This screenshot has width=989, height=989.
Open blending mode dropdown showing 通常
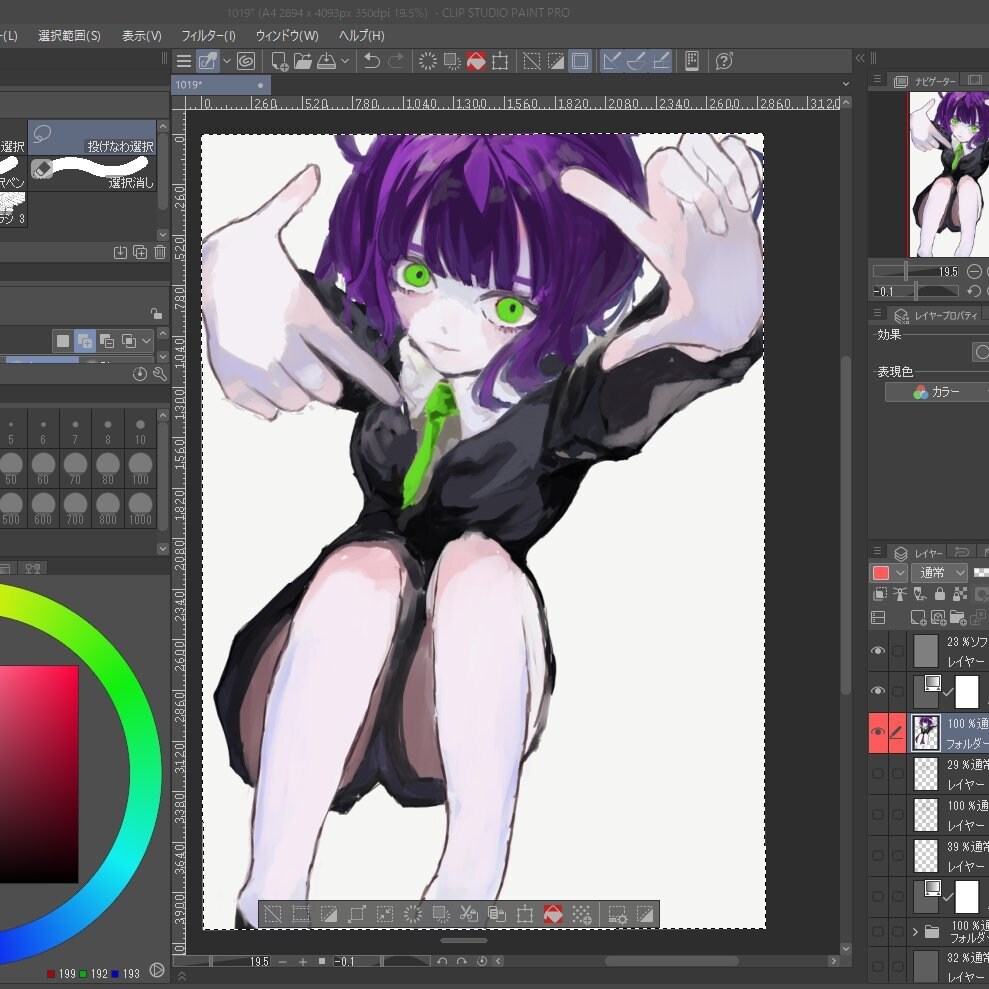click(x=940, y=573)
